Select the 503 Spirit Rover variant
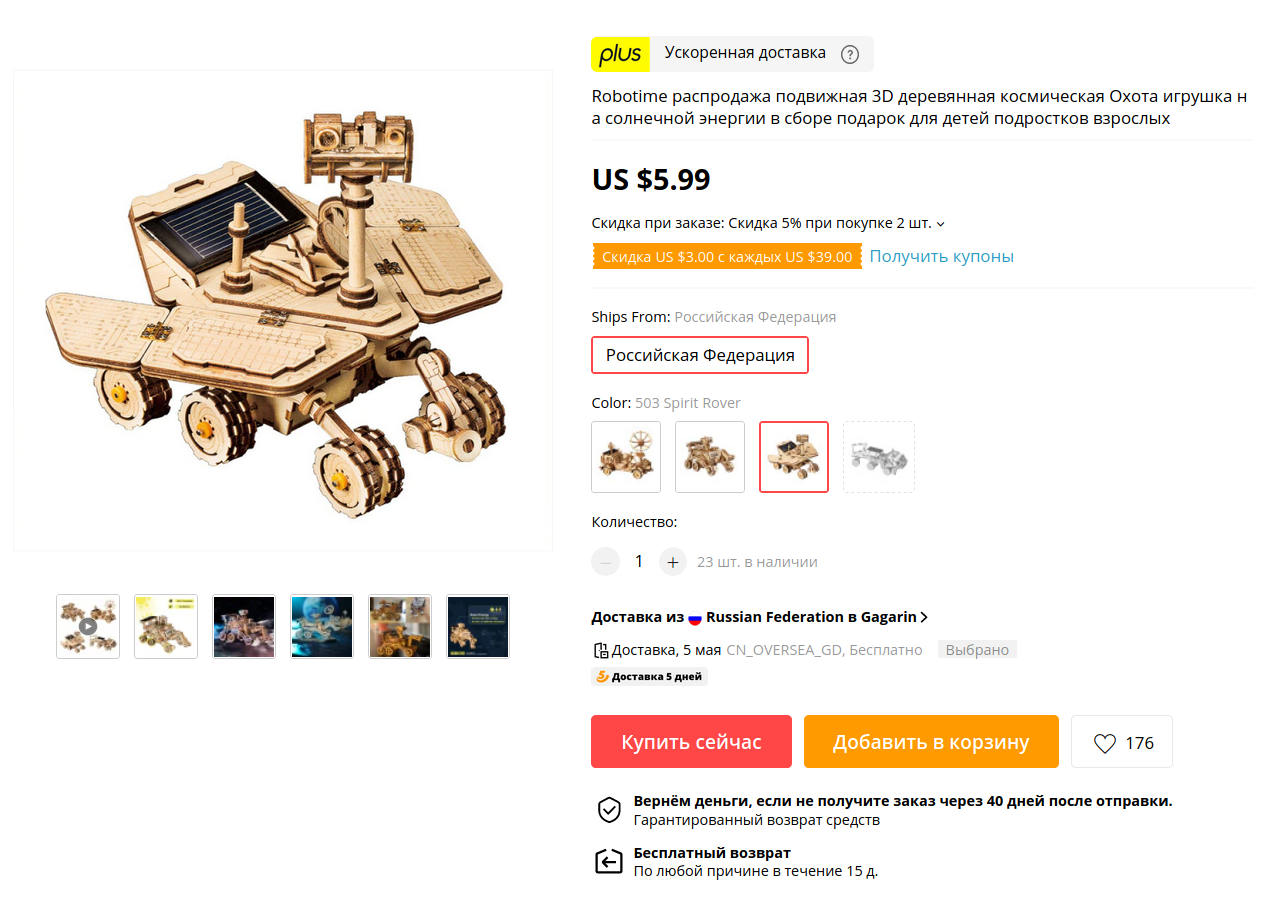Viewport: 1278px width, 918px height. [794, 457]
